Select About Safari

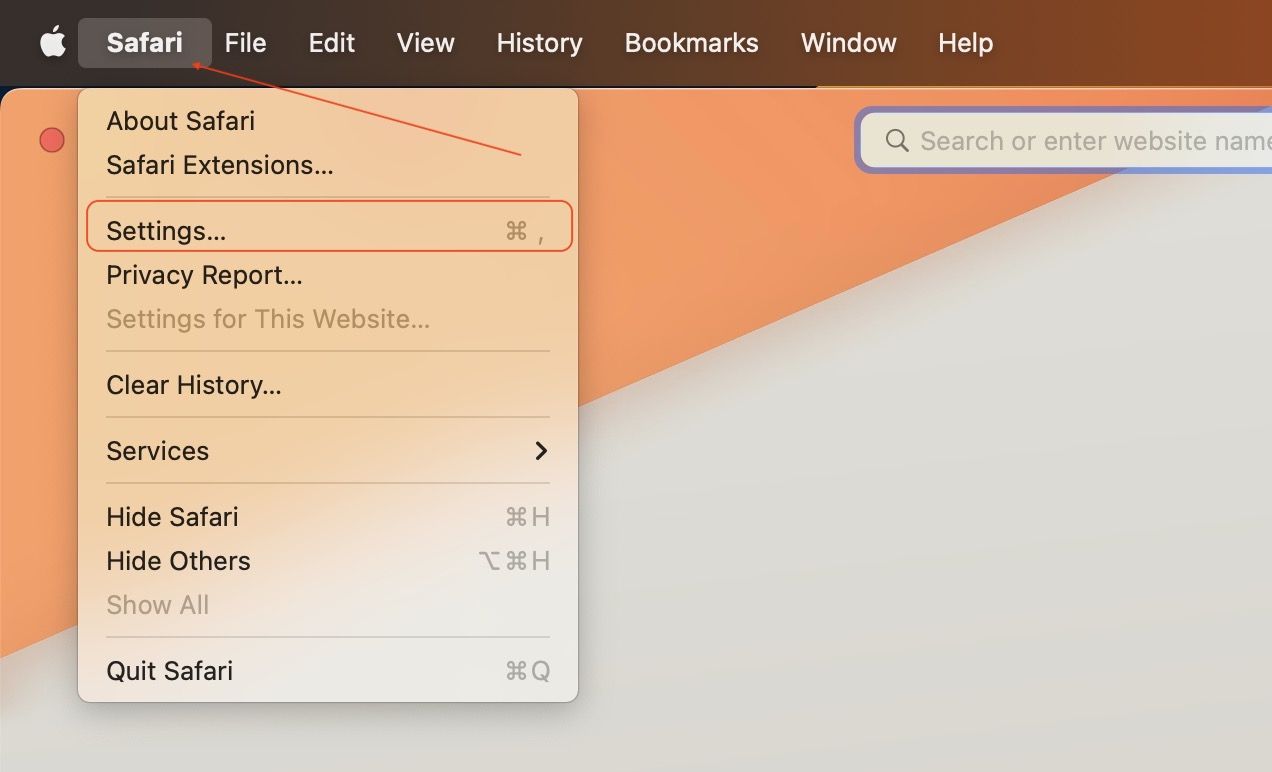point(180,120)
